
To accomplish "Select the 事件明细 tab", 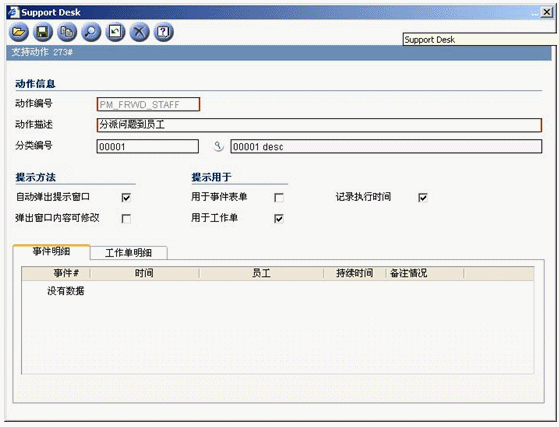I will (x=51, y=252).
